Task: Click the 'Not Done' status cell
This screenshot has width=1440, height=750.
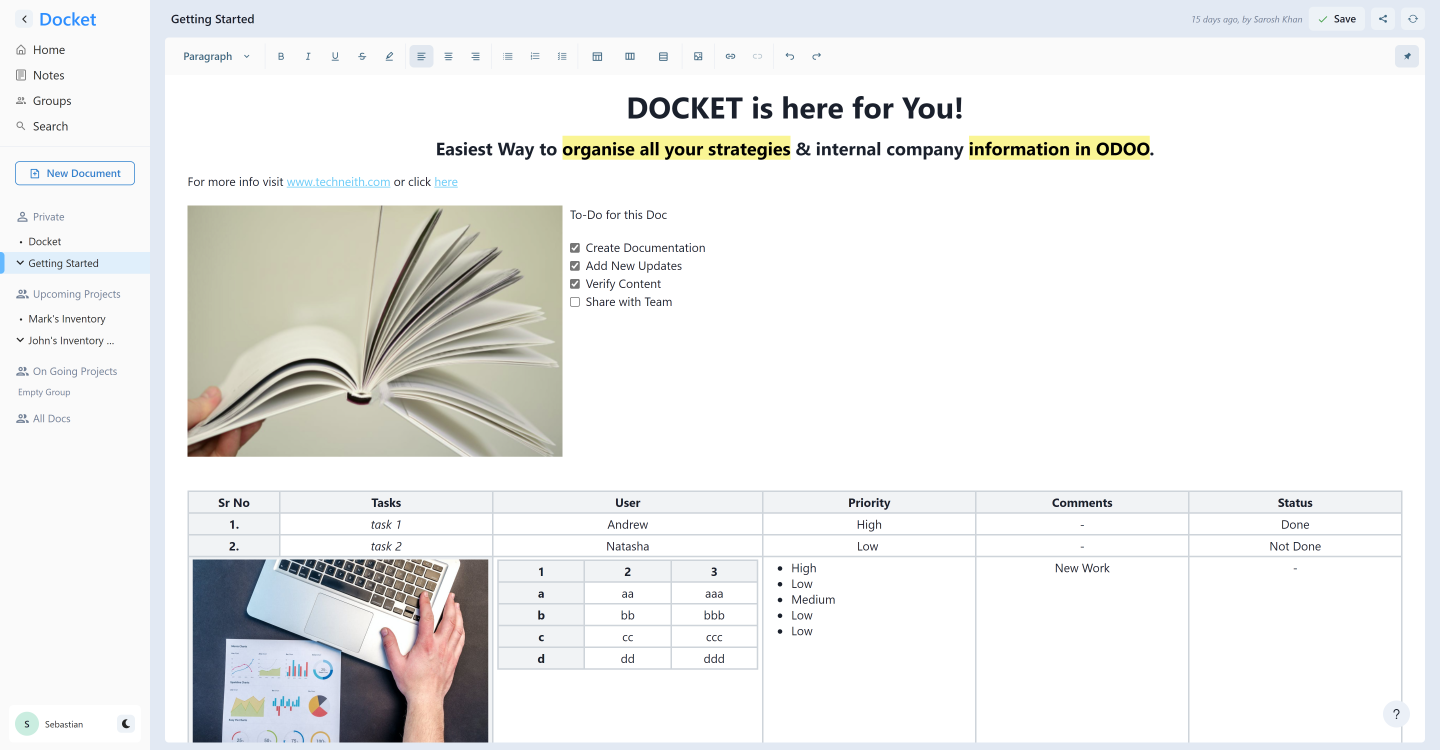Action: [x=1295, y=546]
